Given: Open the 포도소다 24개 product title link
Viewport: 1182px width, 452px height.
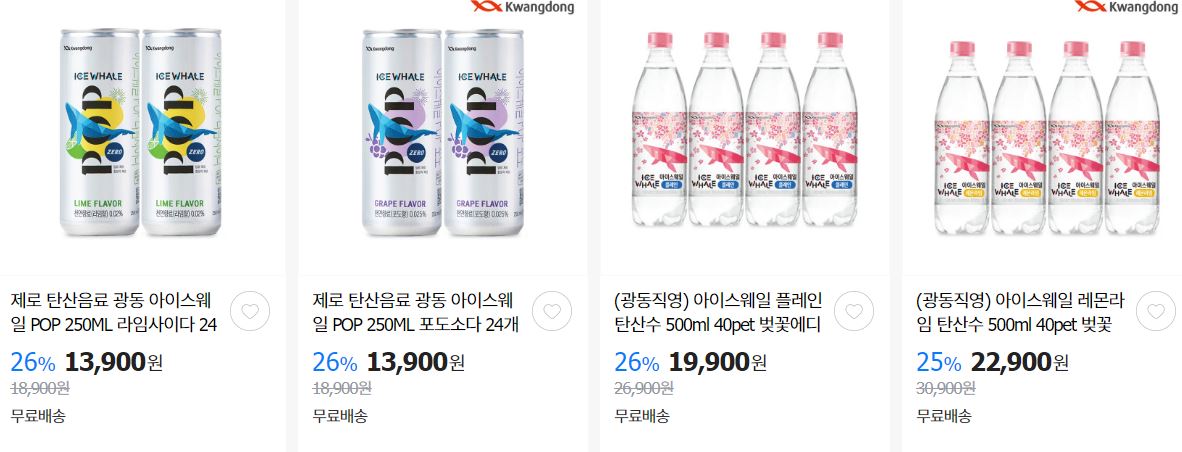Looking at the screenshot, I should click(415, 313).
